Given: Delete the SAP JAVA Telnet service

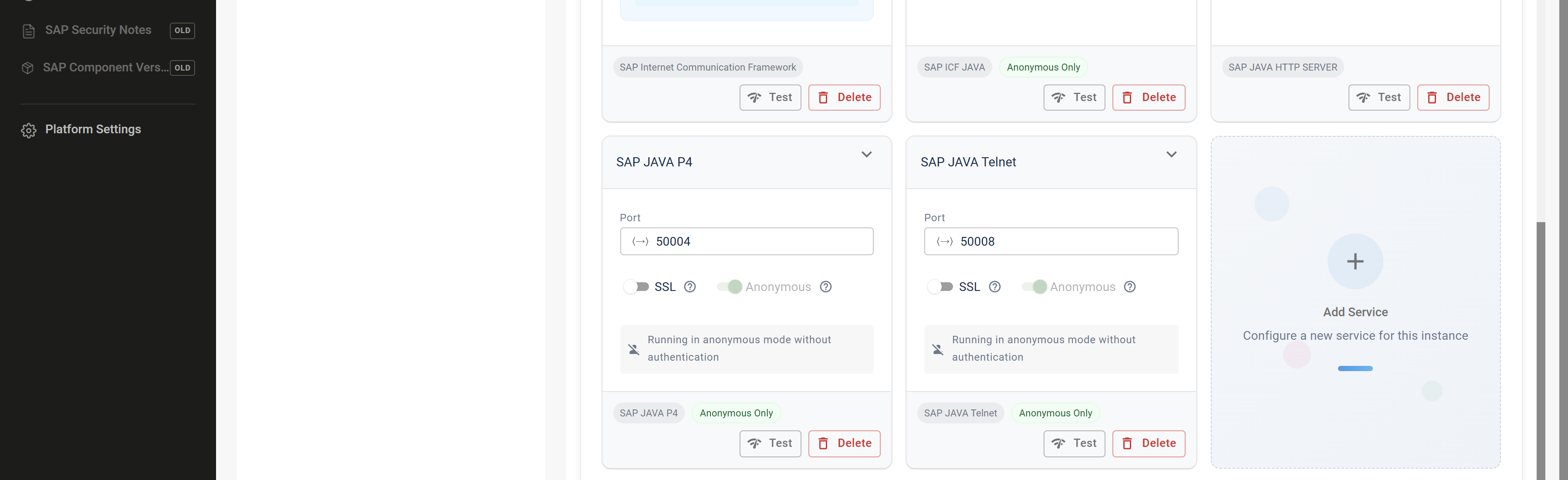Looking at the screenshot, I should 1149,443.
